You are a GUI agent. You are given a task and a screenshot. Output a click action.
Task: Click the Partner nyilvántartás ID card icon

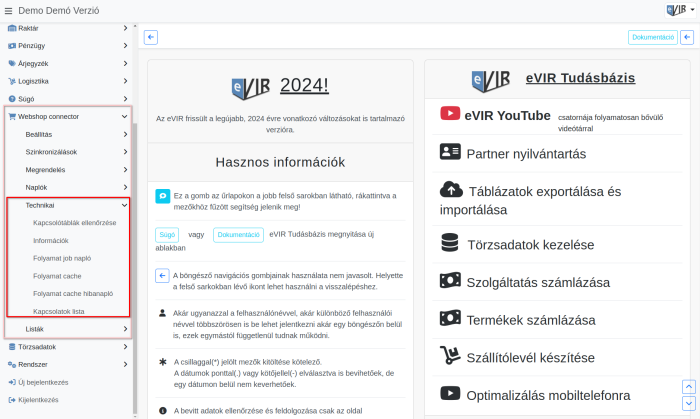[450, 152]
